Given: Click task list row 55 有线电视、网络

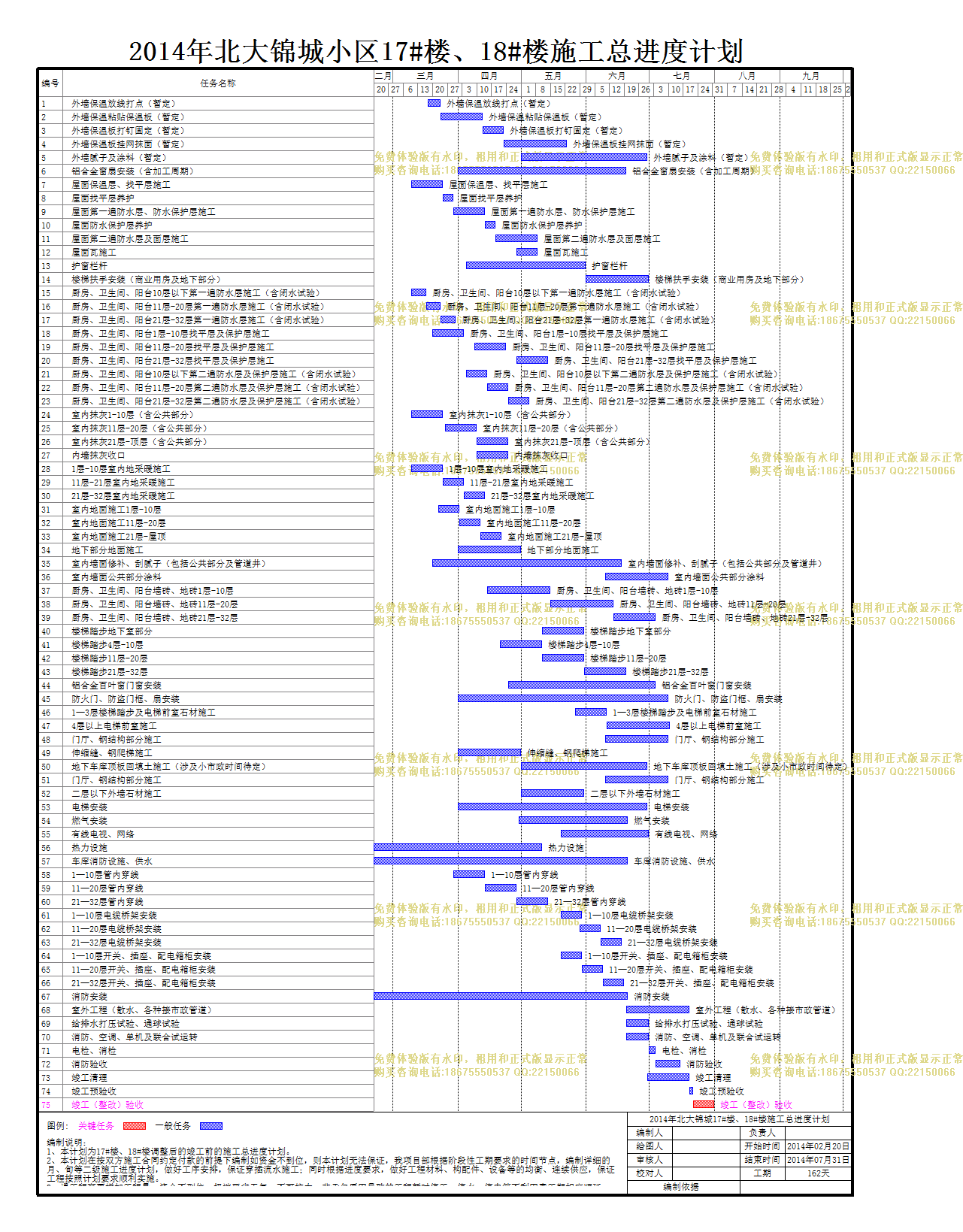Looking at the screenshot, I should tap(207, 834).
